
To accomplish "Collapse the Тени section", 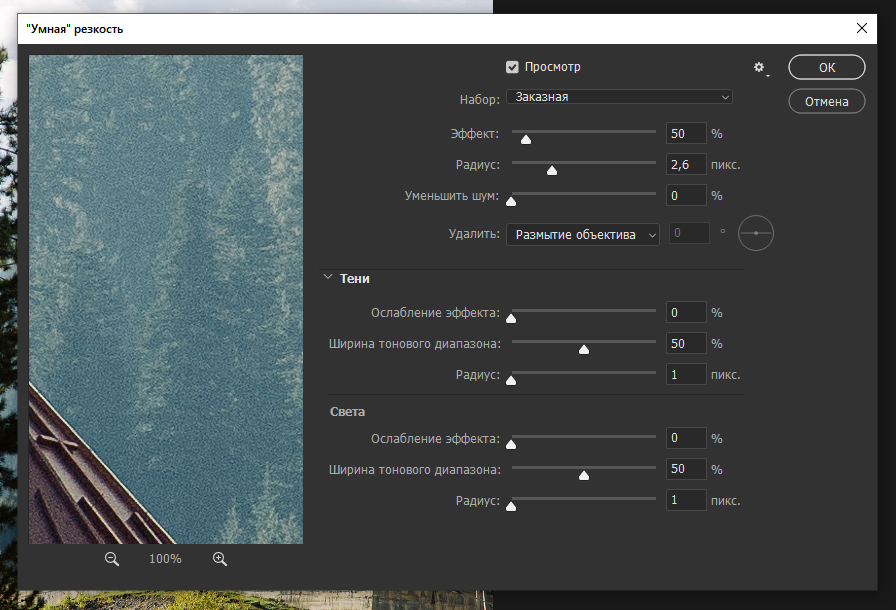I will tap(328, 278).
